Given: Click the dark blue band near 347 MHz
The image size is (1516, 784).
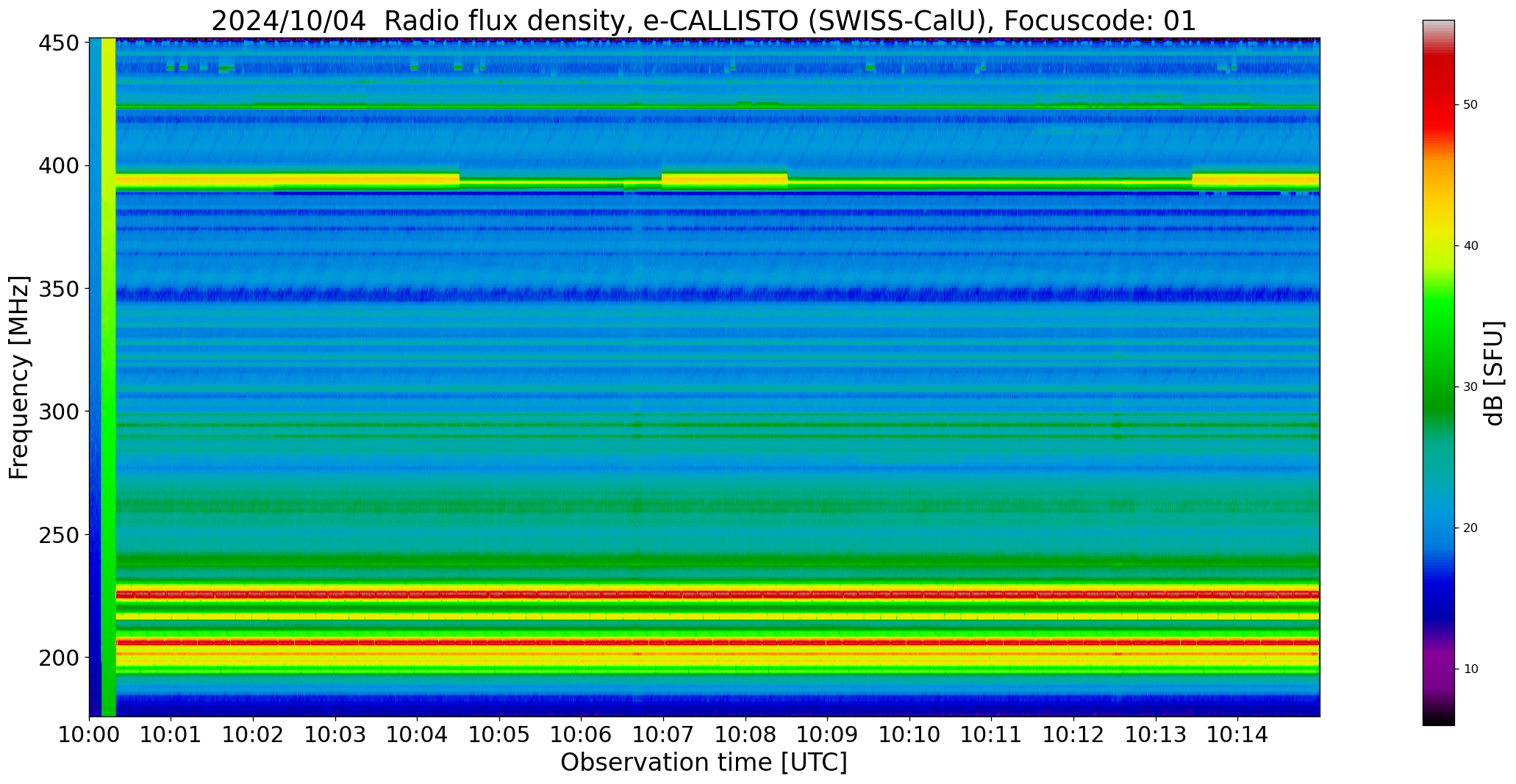Looking at the screenshot, I should 718,295.
